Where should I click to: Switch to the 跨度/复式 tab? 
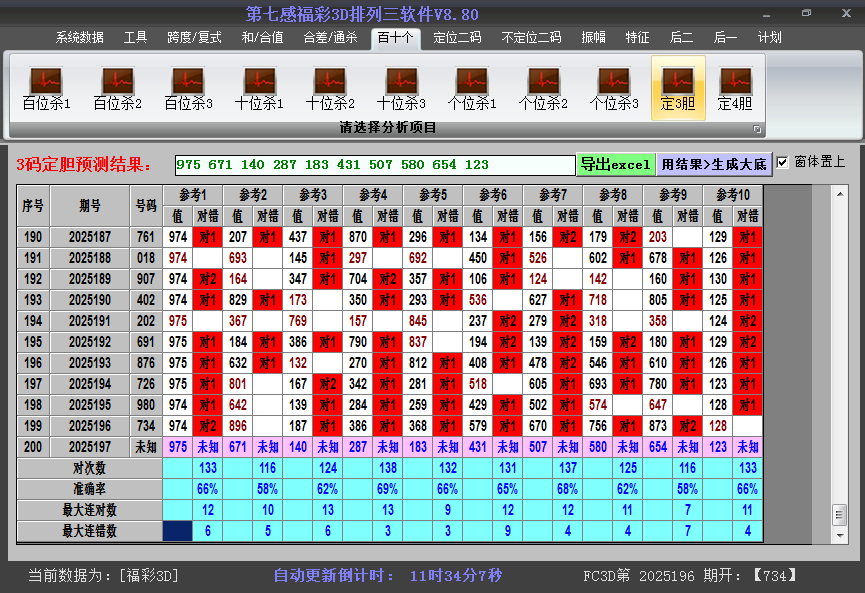(x=194, y=37)
